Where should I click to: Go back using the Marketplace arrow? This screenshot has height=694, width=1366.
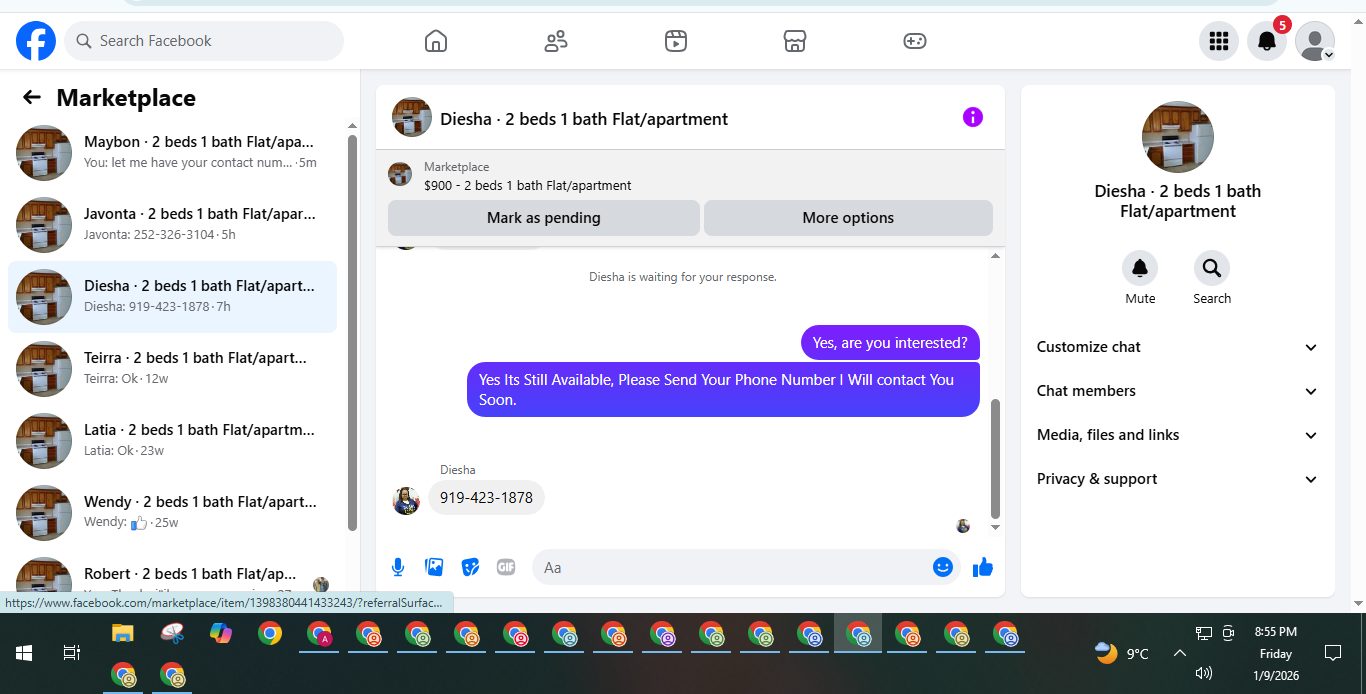[32, 97]
